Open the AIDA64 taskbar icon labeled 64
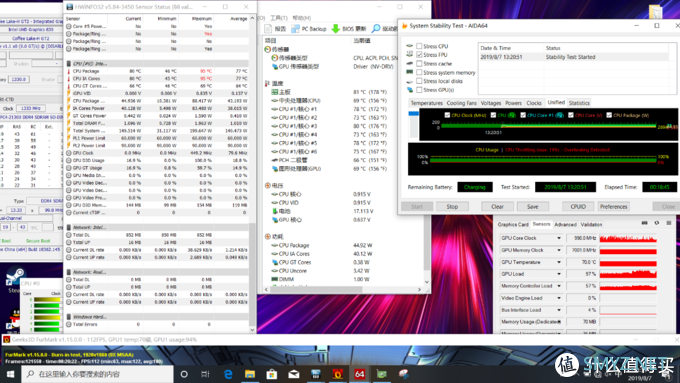Image resolution: width=680 pixels, height=383 pixels. click(x=360, y=374)
